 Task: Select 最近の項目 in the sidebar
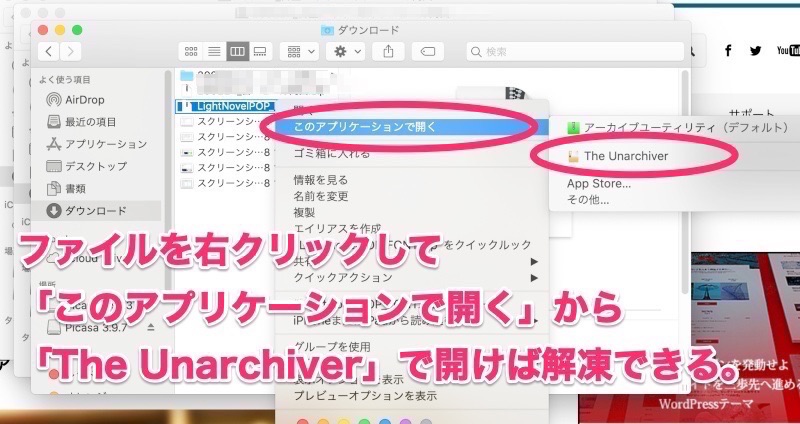tap(81, 122)
